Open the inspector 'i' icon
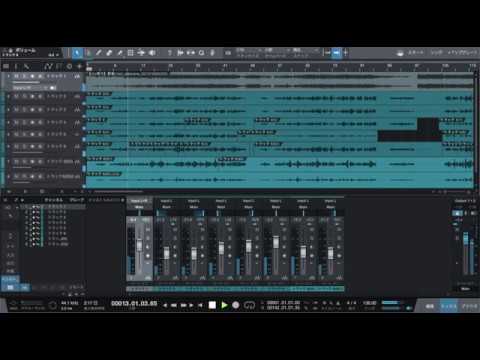The image size is (480, 360). tap(16, 67)
